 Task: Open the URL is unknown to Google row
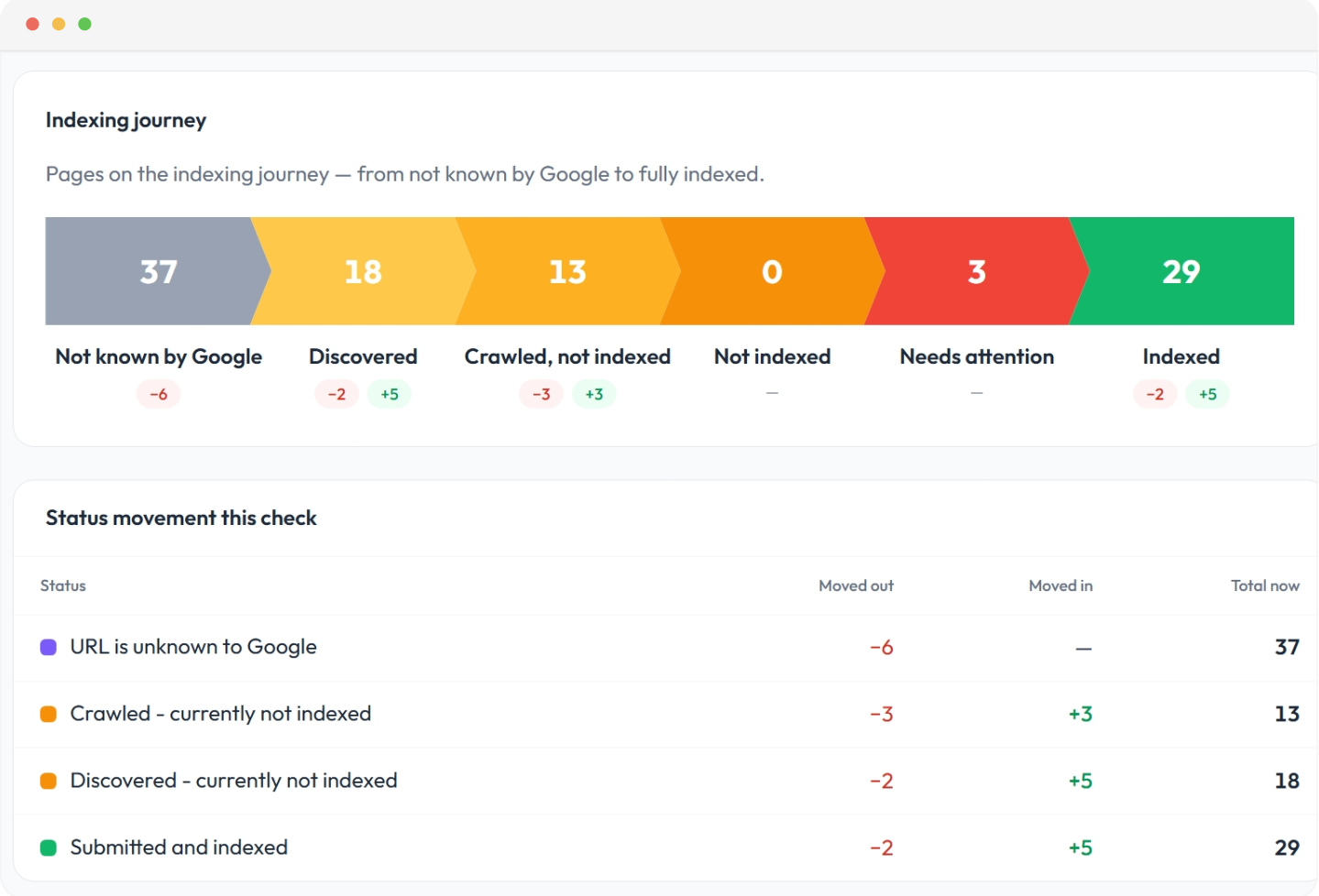pyautogui.click(x=666, y=648)
